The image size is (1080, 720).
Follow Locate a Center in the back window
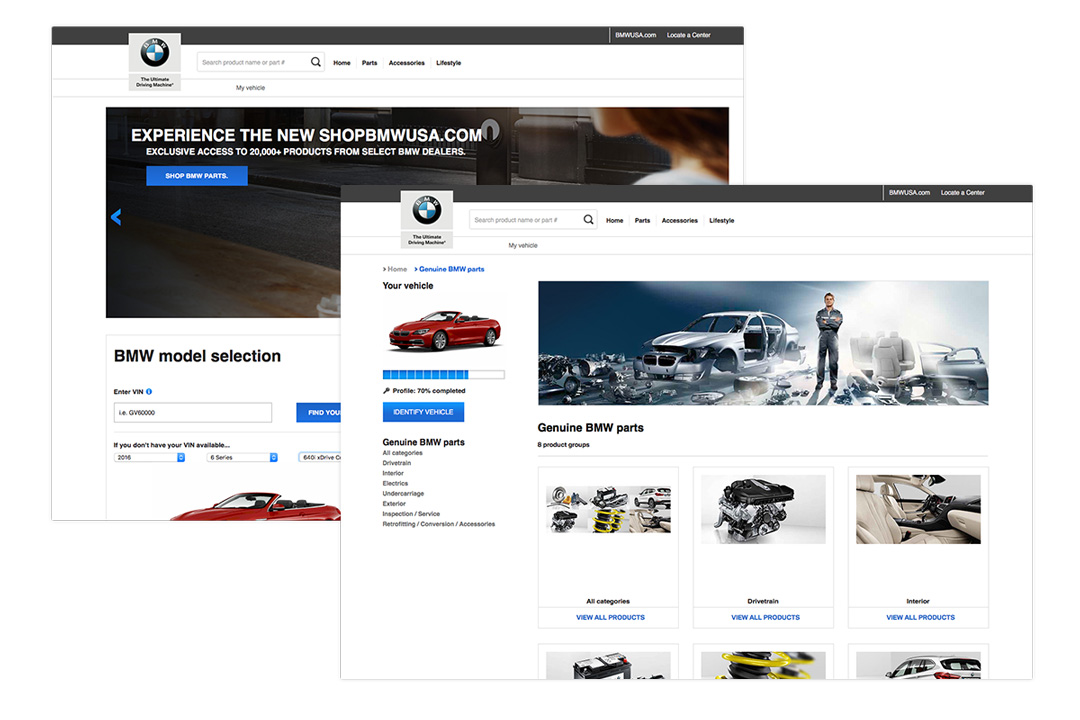tap(688, 35)
